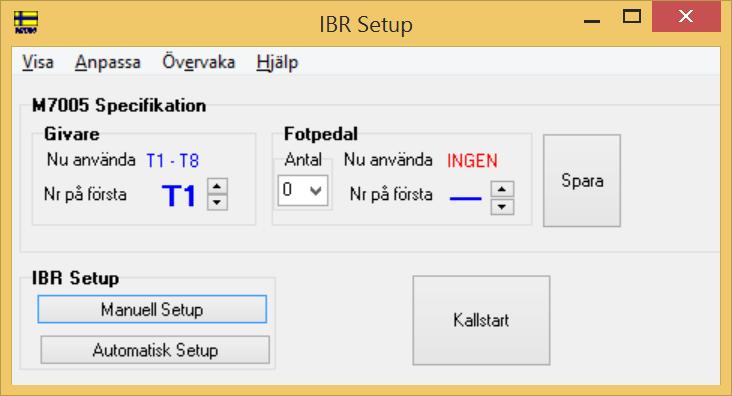Image resolution: width=732 pixels, height=396 pixels.
Task: Open the Hjälp menu
Action: point(277,62)
